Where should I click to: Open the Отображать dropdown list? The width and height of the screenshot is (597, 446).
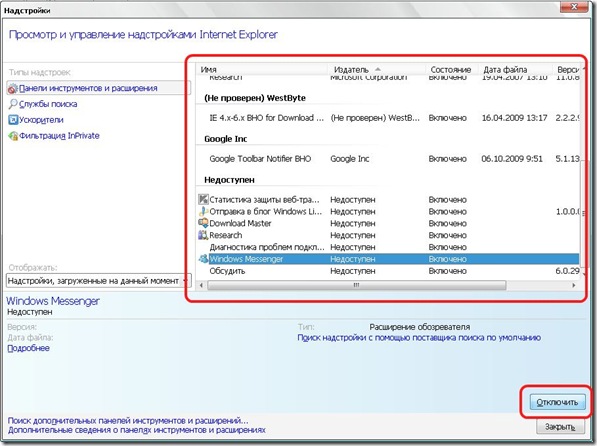point(98,281)
